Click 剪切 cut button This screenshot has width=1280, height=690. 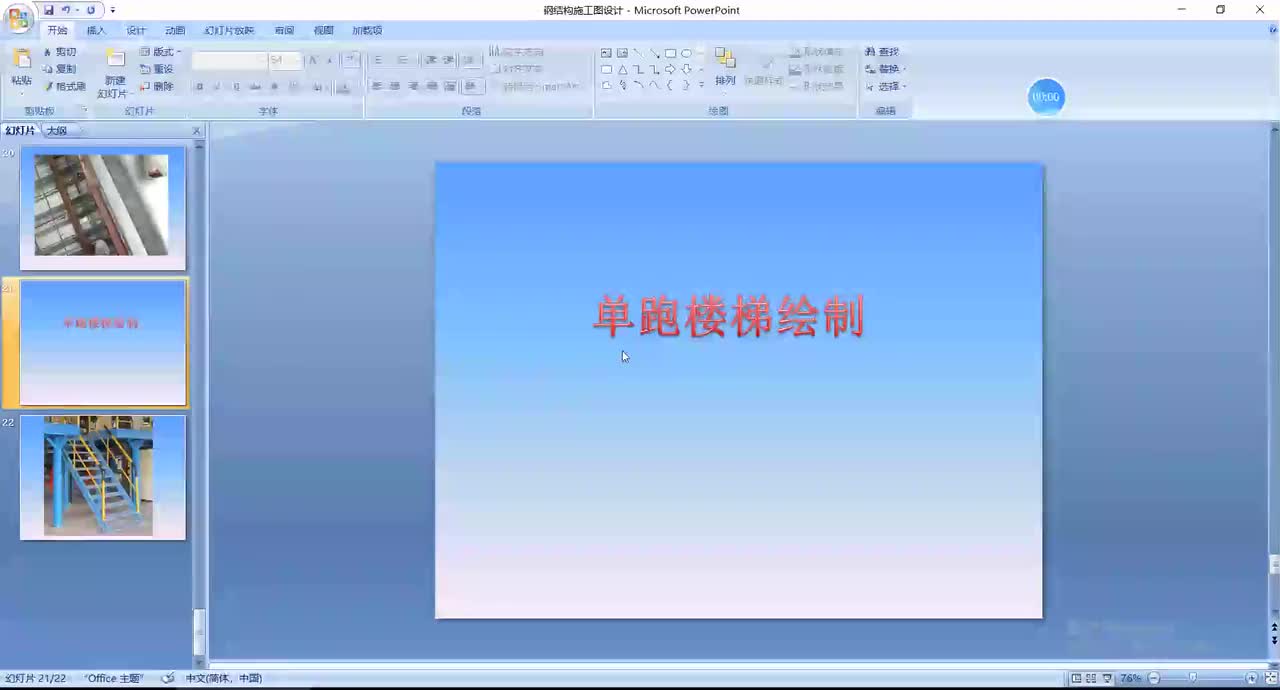(x=59, y=52)
